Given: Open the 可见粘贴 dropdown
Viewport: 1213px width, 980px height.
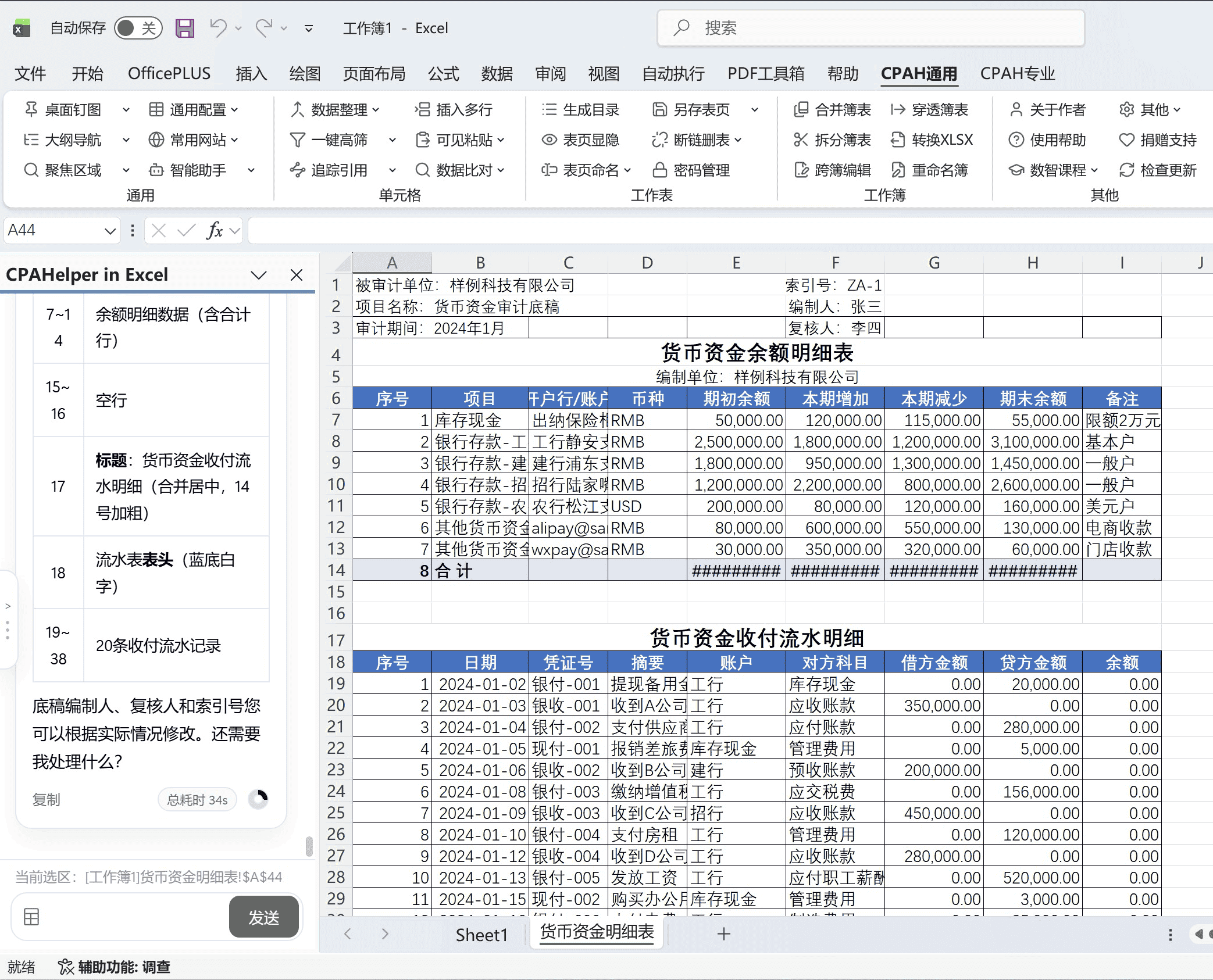Looking at the screenshot, I should tap(460, 140).
